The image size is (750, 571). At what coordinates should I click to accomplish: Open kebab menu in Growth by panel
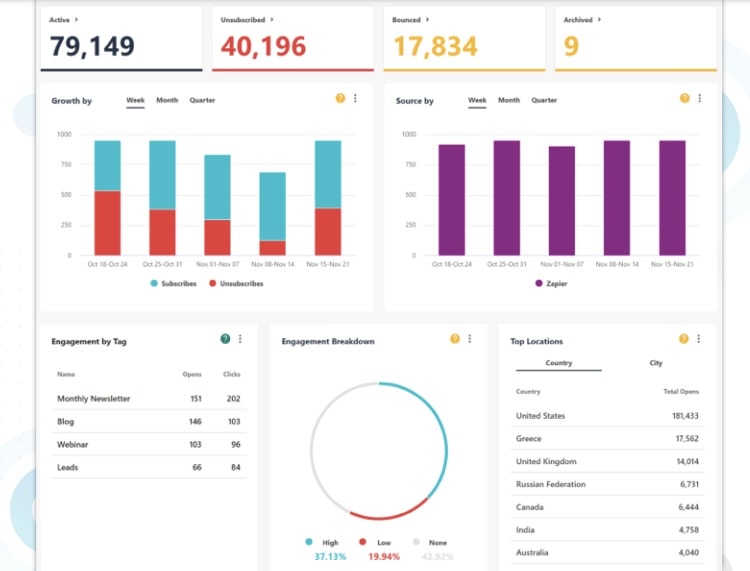tap(355, 99)
